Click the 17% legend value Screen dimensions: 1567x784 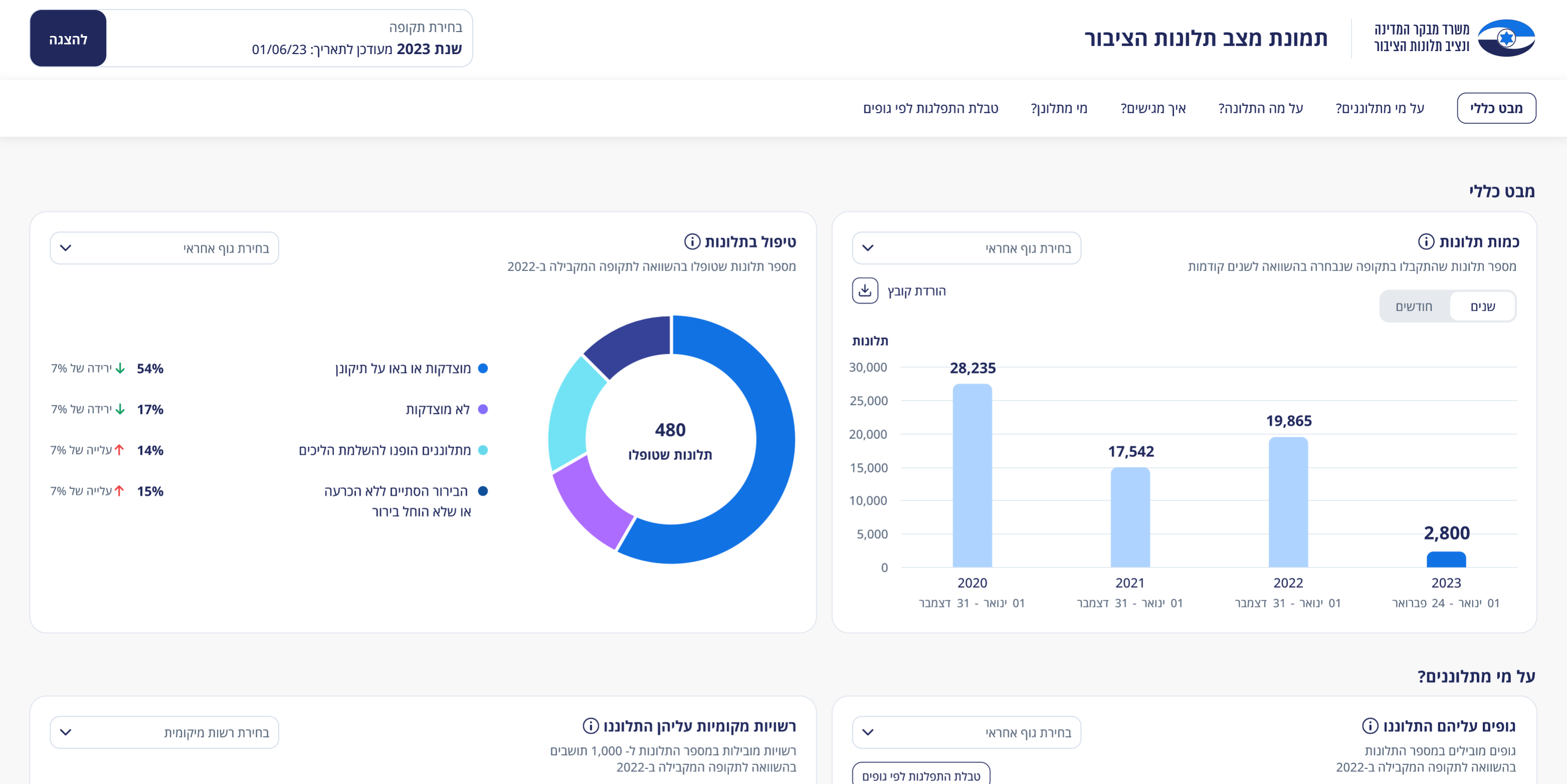point(150,409)
